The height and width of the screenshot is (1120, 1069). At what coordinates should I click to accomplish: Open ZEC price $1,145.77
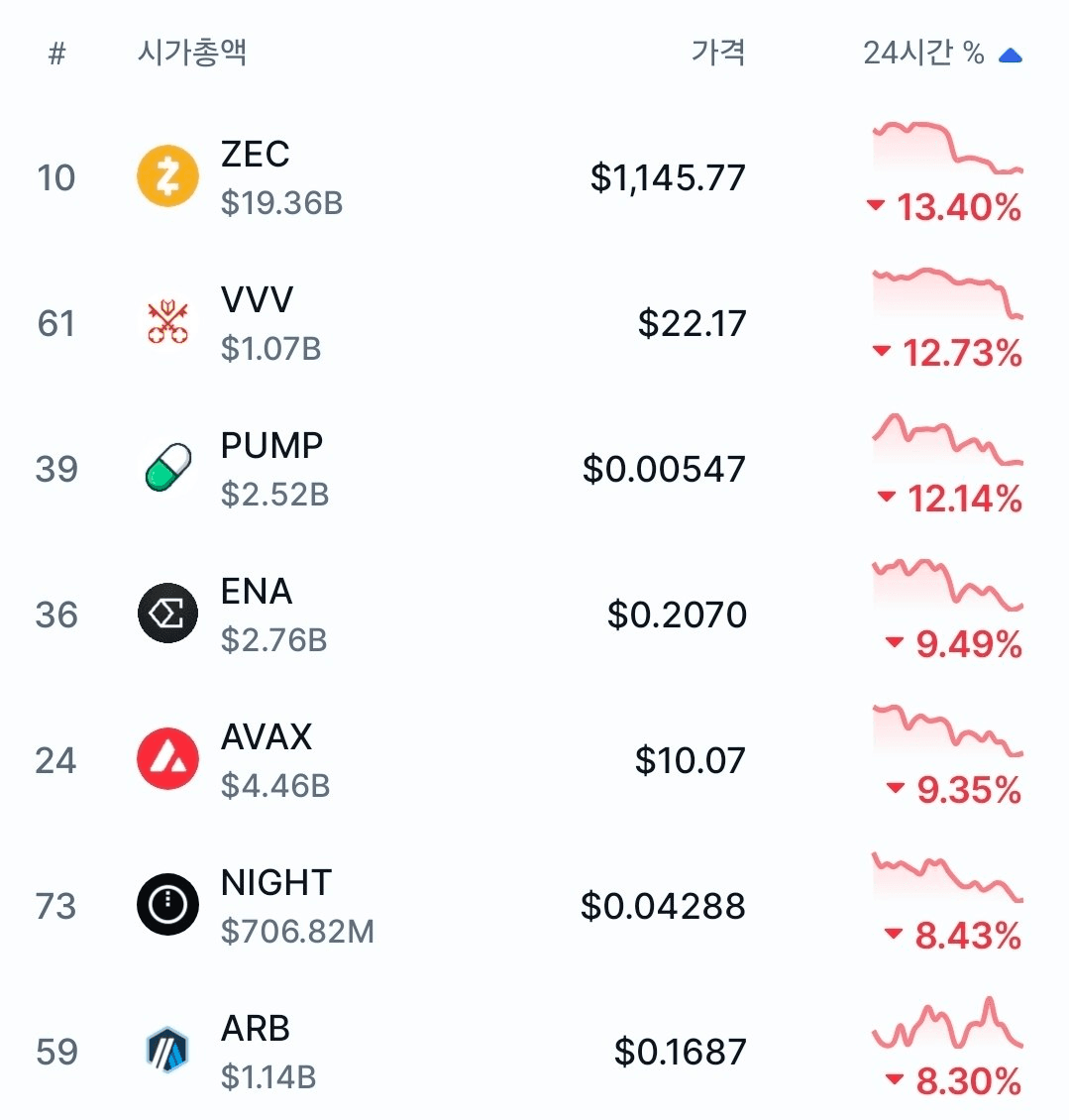(668, 177)
